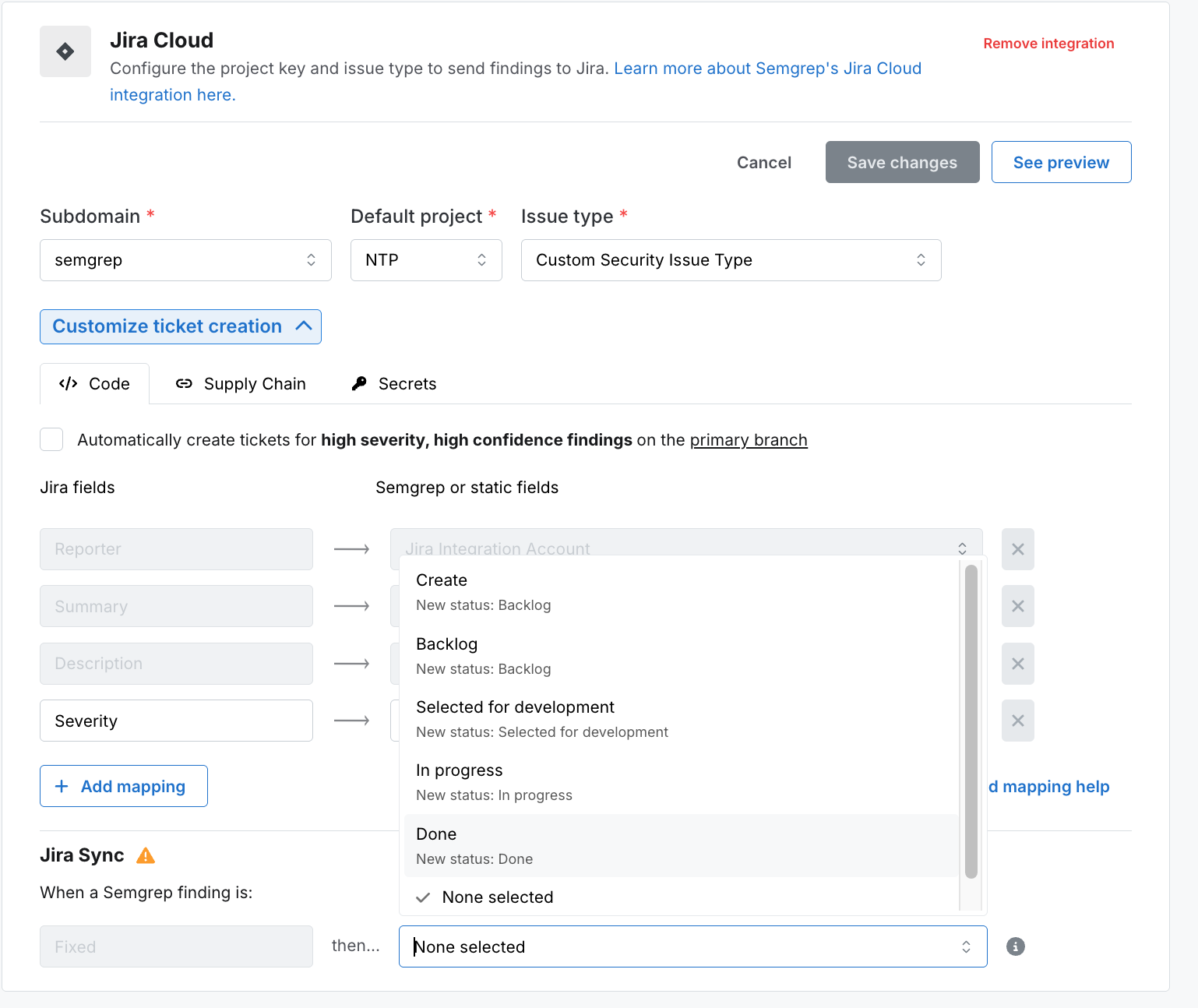Collapse the Customize ticket creation section
The height and width of the screenshot is (1008, 1198).
pyautogui.click(x=180, y=326)
